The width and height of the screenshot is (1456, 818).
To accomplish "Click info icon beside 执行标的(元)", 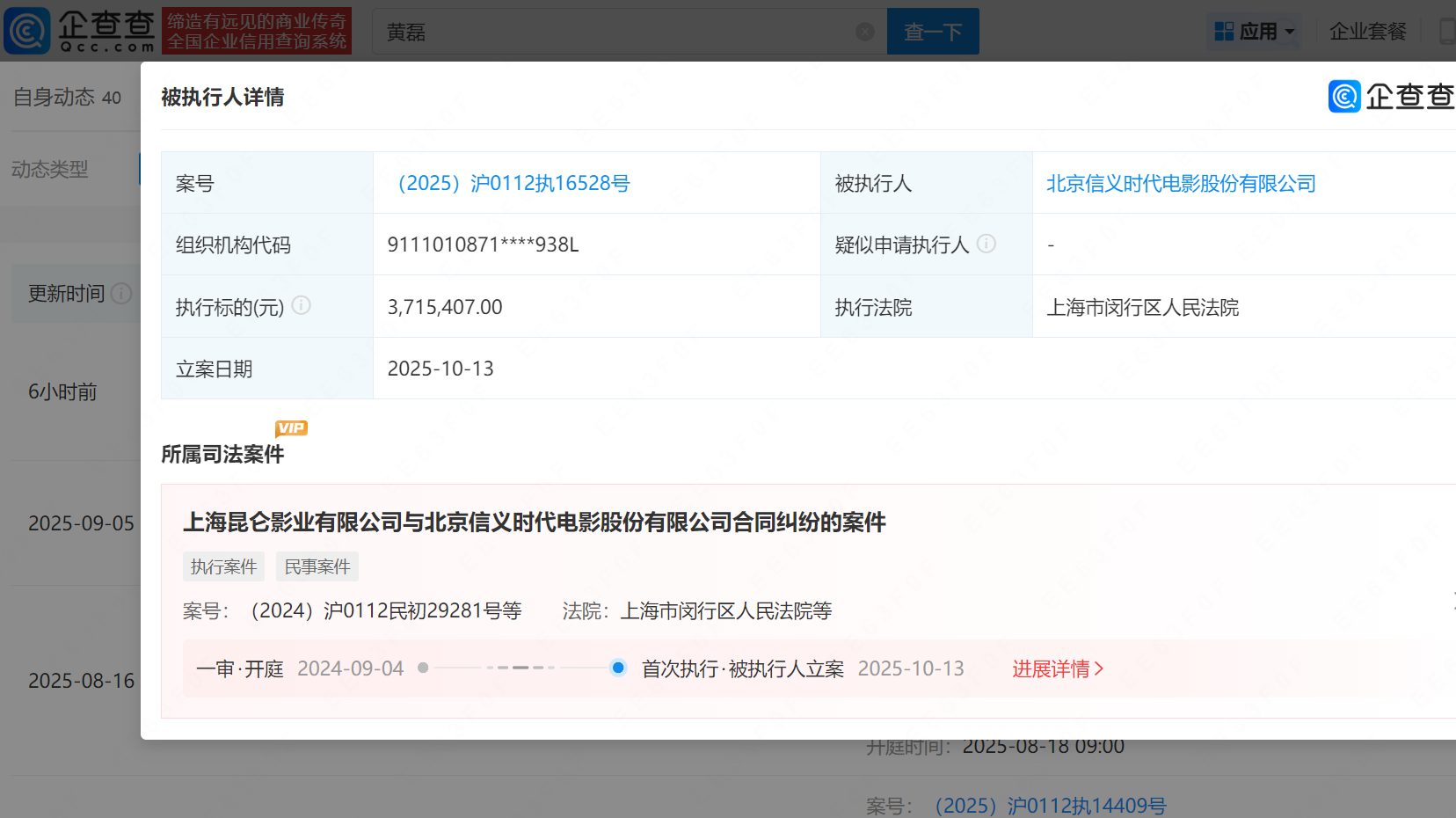I will 301,305.
